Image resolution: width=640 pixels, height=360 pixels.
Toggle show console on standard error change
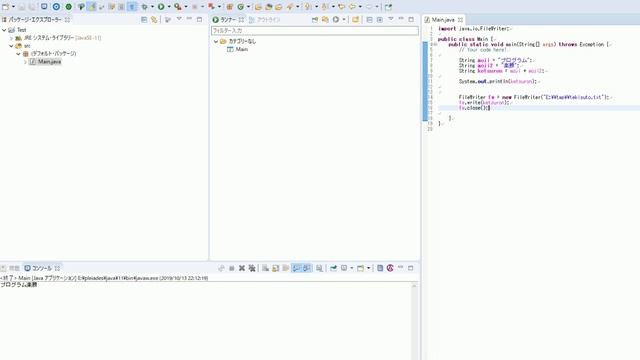pyautogui.click(x=306, y=268)
